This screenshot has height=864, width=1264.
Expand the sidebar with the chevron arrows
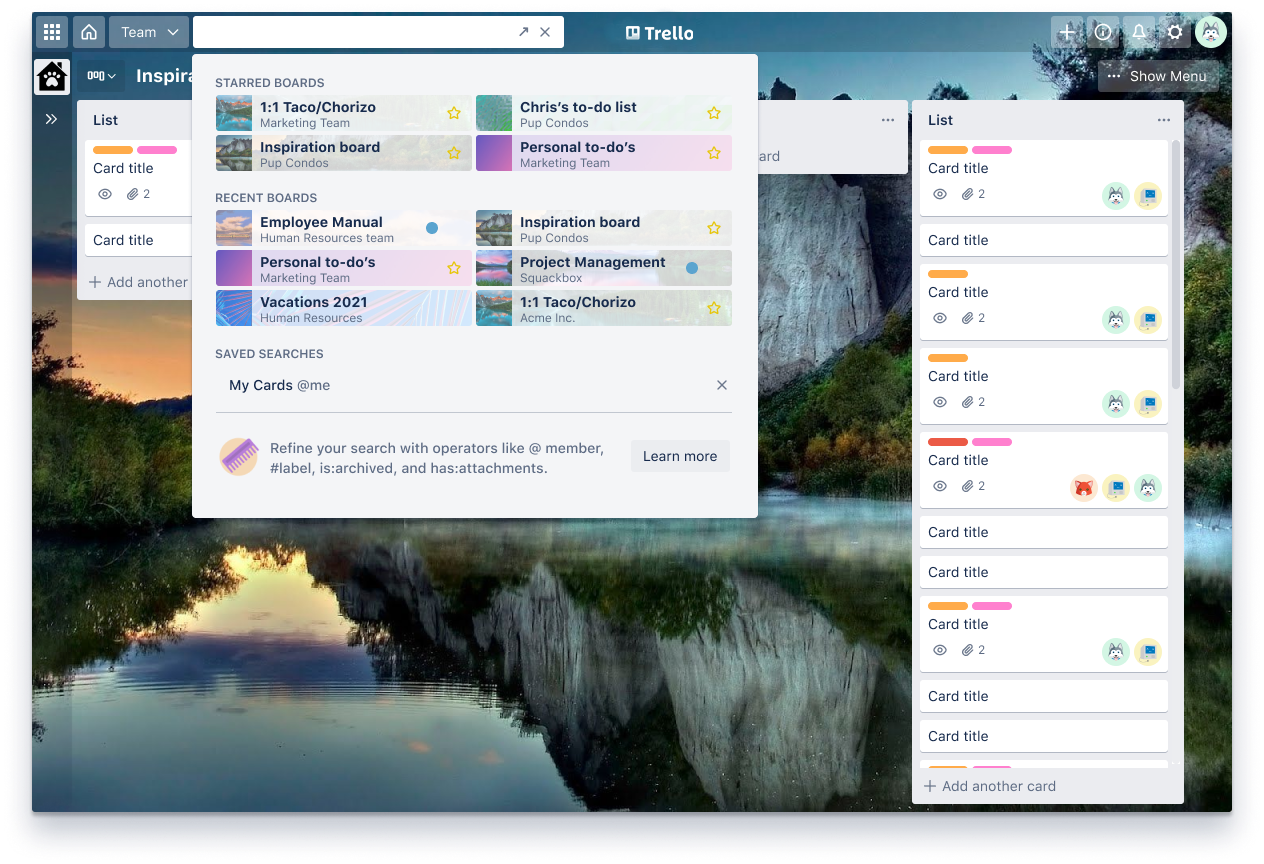pos(51,118)
